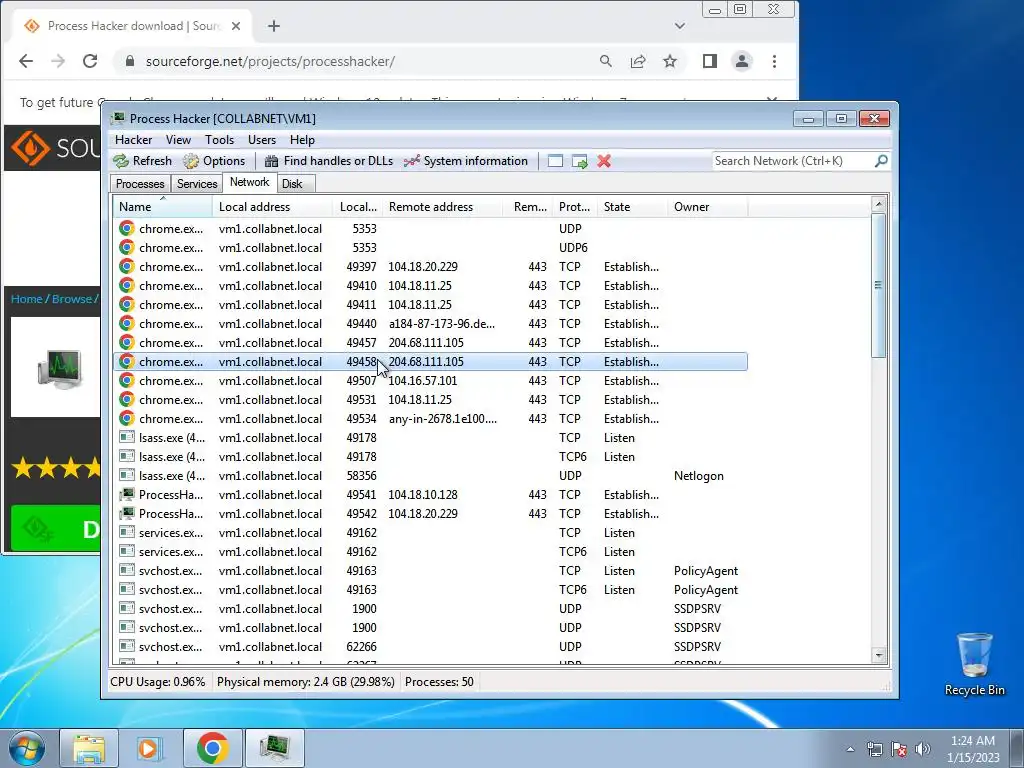Click Chrome icon of port 49531 row
This screenshot has width=1024, height=768.
[127, 400]
